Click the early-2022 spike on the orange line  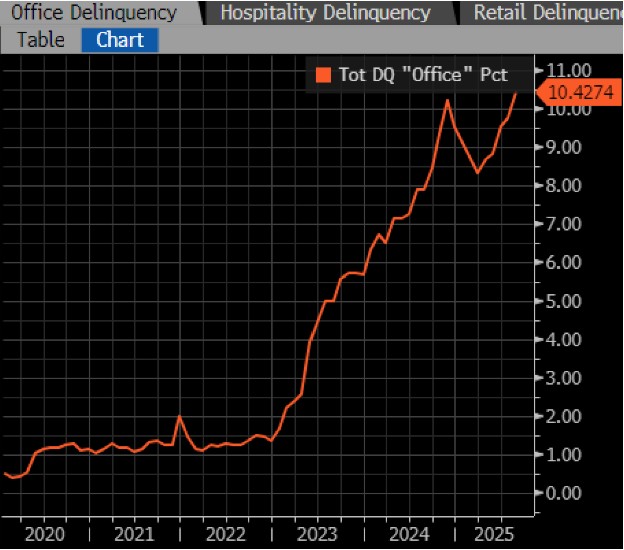click(179, 416)
